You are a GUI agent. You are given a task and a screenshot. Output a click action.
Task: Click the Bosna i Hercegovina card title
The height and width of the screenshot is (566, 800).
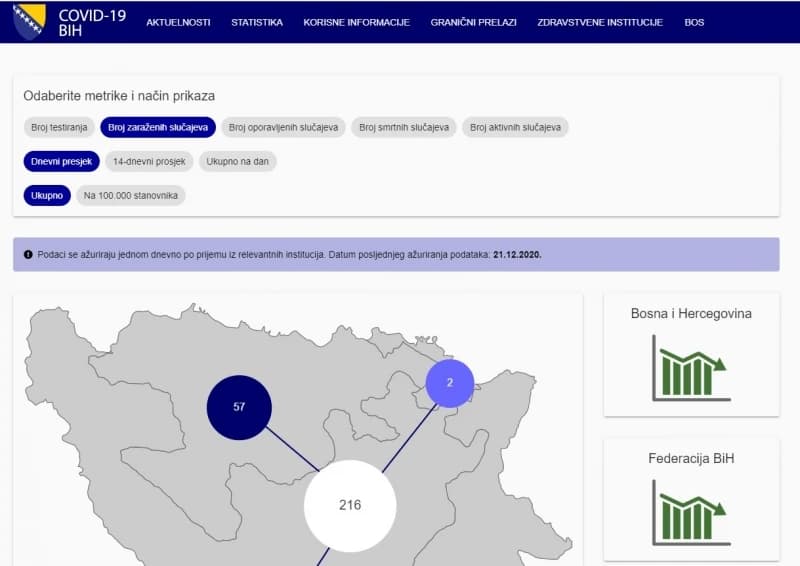tap(691, 313)
